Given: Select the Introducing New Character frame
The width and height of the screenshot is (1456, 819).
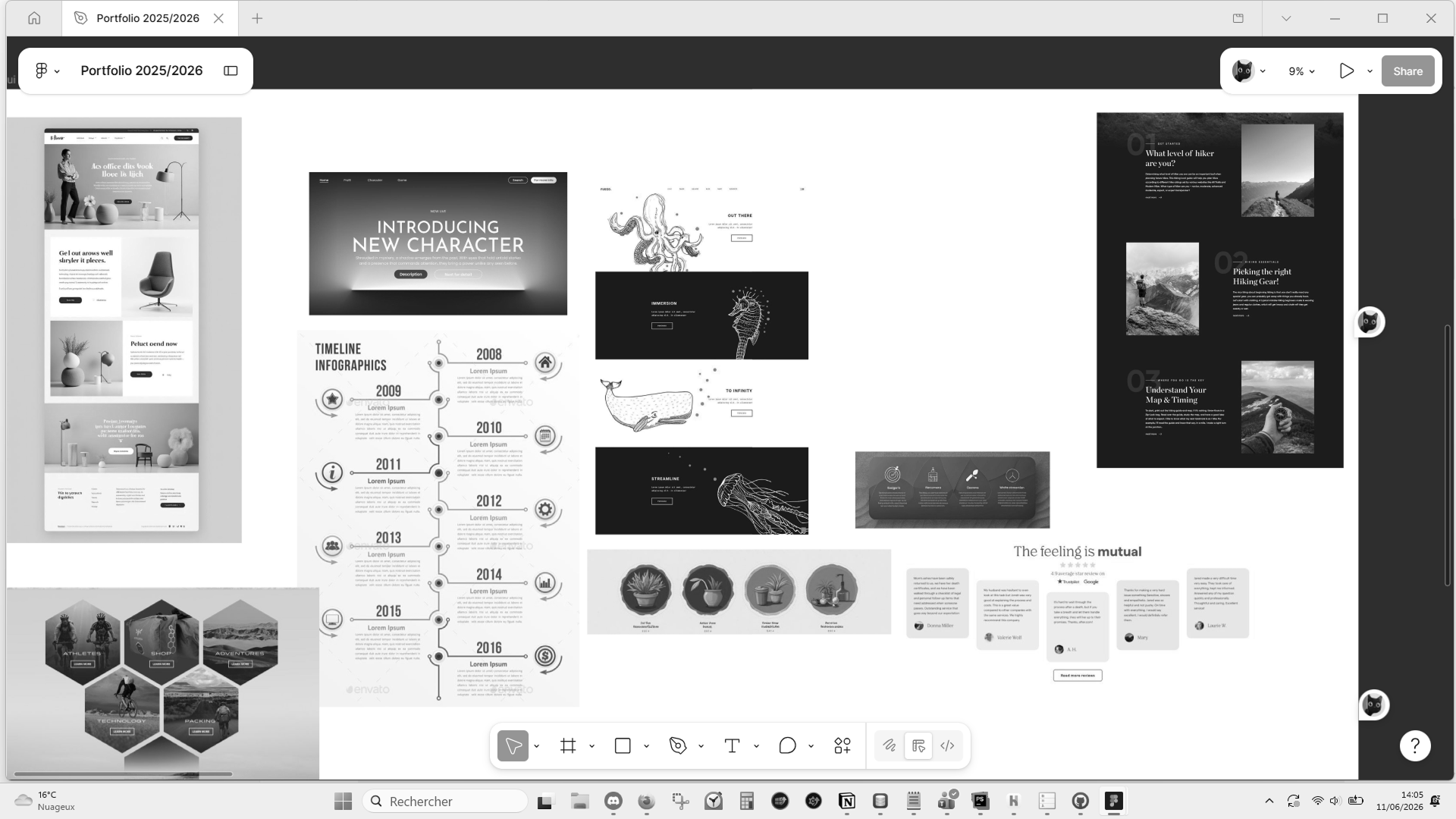Looking at the screenshot, I should point(438,243).
